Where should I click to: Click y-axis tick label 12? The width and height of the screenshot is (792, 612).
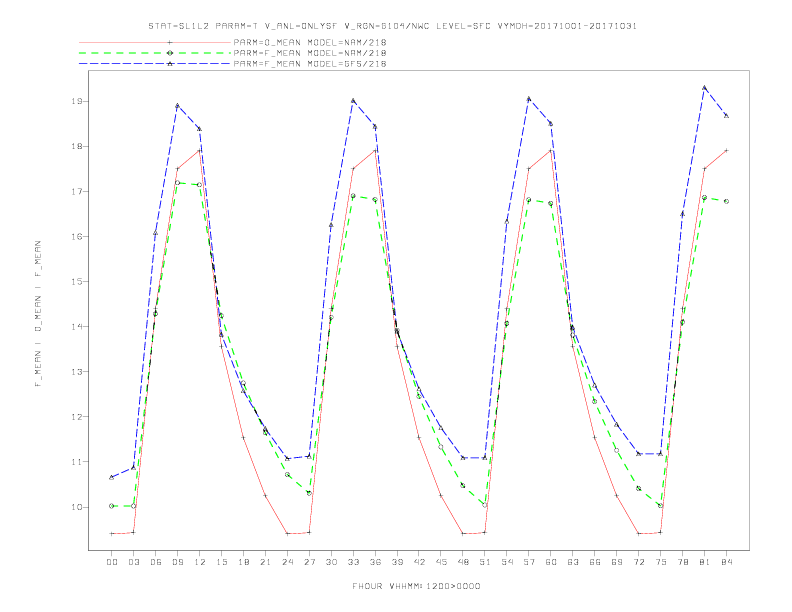tap(77, 417)
